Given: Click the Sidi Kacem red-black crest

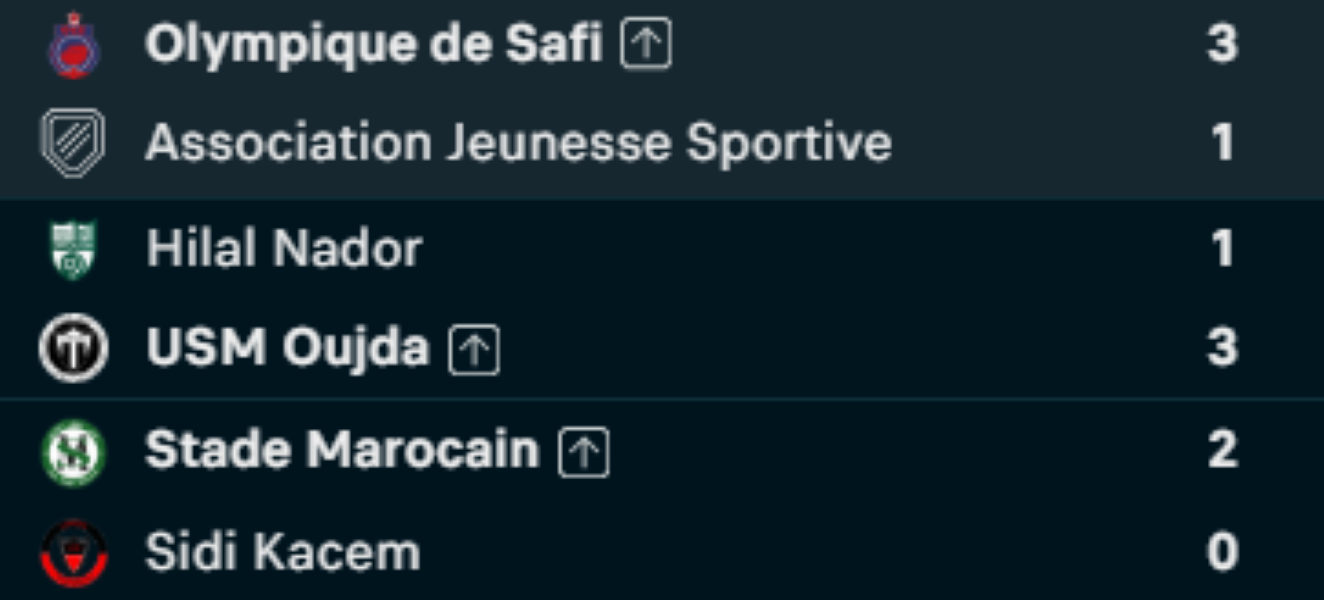Looking at the screenshot, I should pos(73,553).
